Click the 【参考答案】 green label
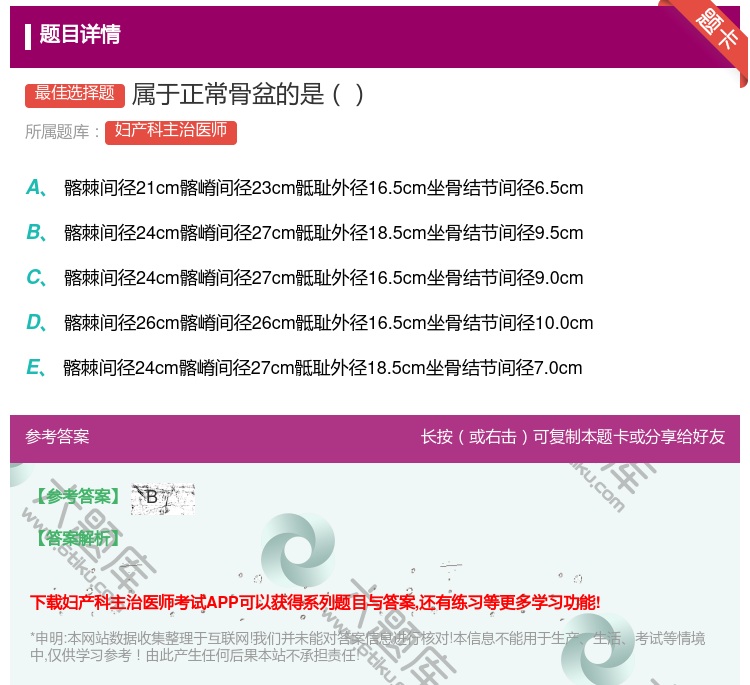750x685 pixels. point(78,497)
